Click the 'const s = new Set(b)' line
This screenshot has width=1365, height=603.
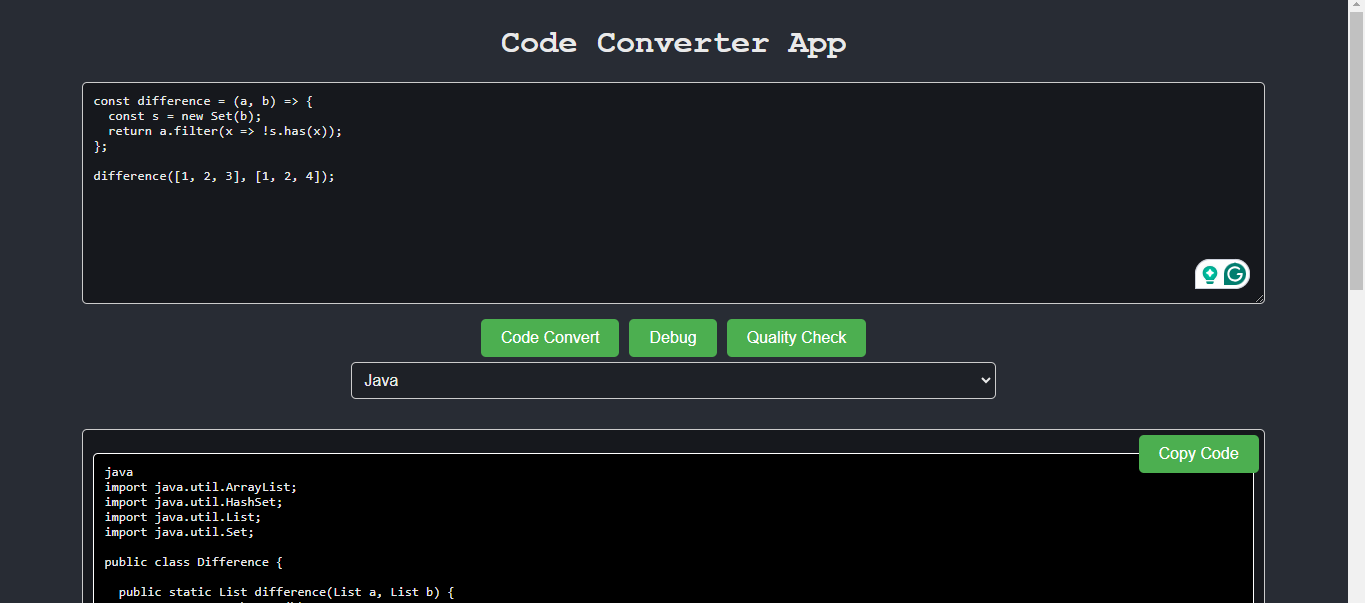point(184,116)
